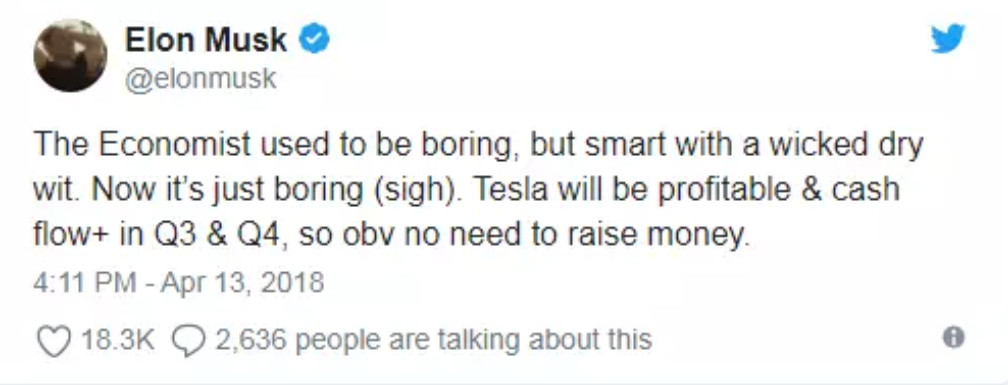The width and height of the screenshot is (1008, 385).
Task: Click the info circle icon
Action: (x=953, y=337)
